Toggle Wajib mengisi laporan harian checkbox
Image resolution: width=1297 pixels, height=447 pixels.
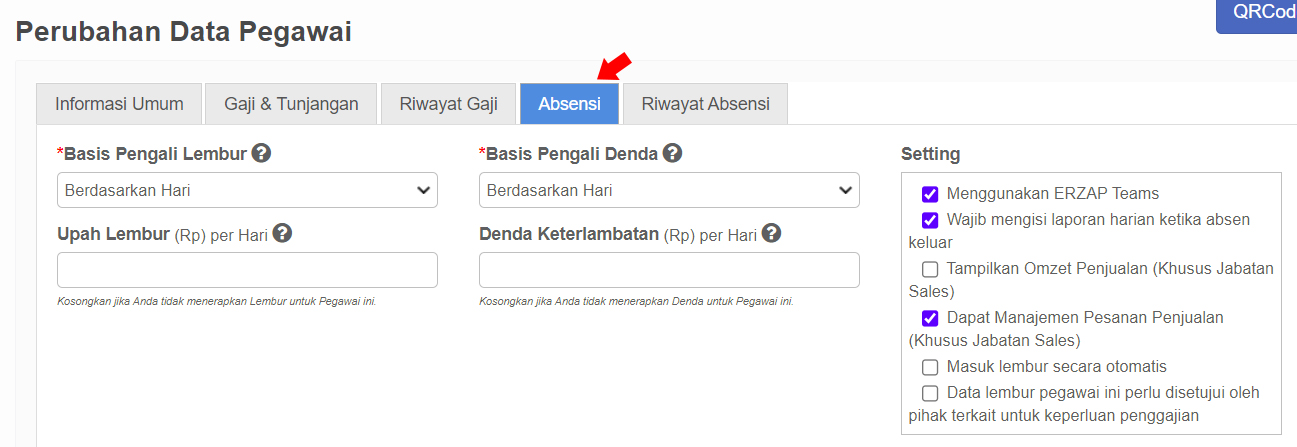coord(930,219)
